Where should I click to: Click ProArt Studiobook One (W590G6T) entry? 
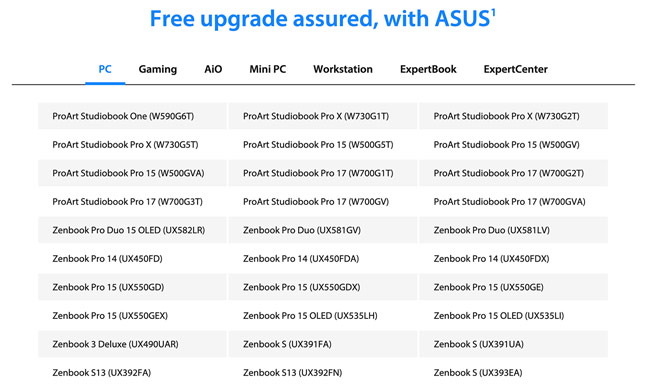click(x=132, y=116)
